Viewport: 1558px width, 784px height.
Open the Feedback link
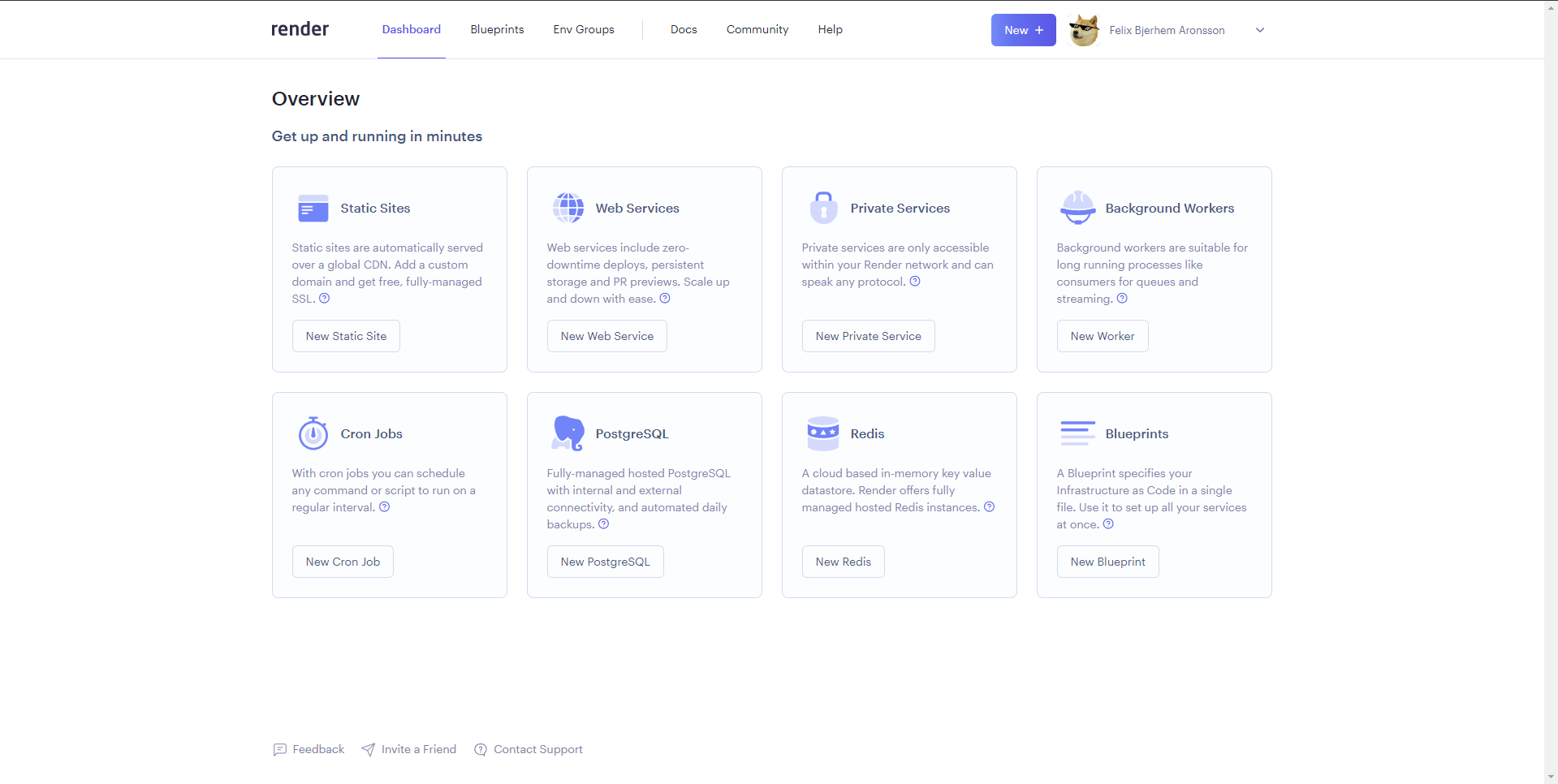pyautogui.click(x=318, y=749)
